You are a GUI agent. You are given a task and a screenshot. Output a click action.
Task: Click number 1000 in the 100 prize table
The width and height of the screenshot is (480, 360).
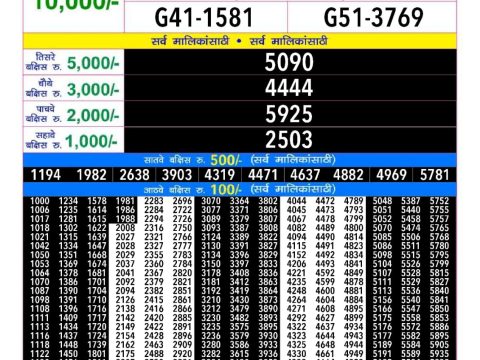(40, 201)
